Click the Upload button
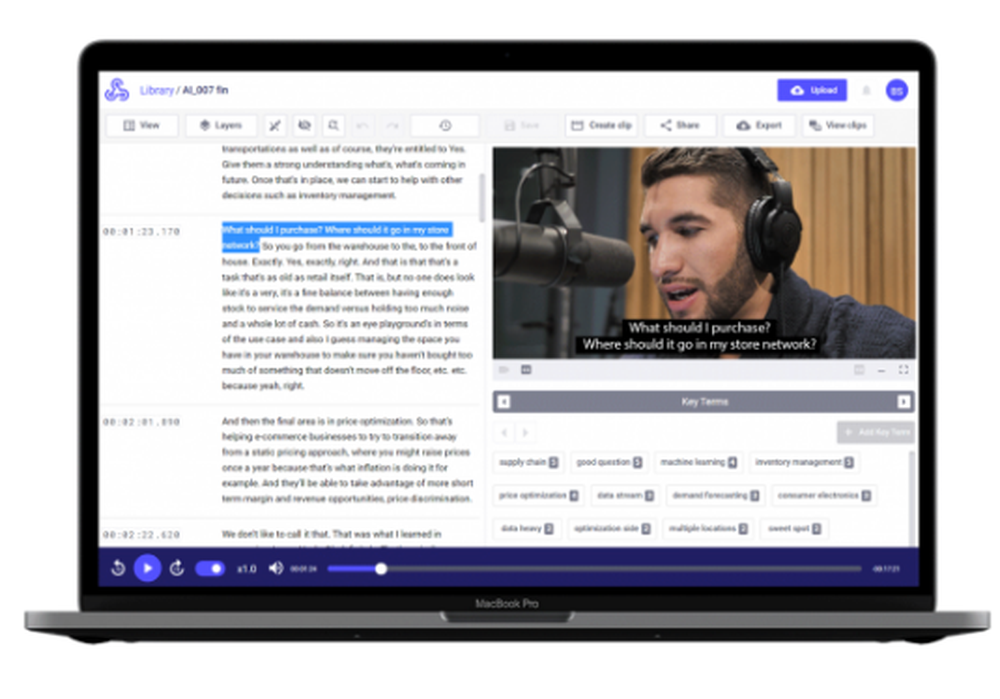1000x699 pixels. (x=812, y=90)
